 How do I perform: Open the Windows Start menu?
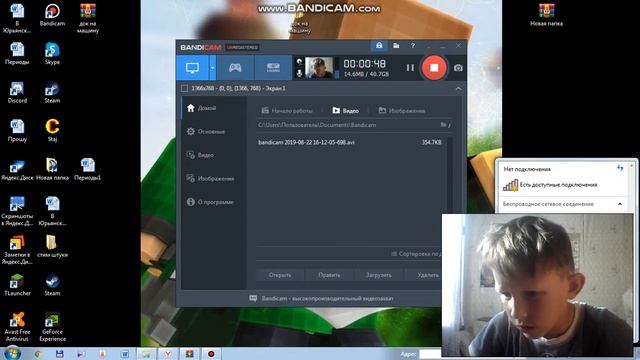point(12,353)
